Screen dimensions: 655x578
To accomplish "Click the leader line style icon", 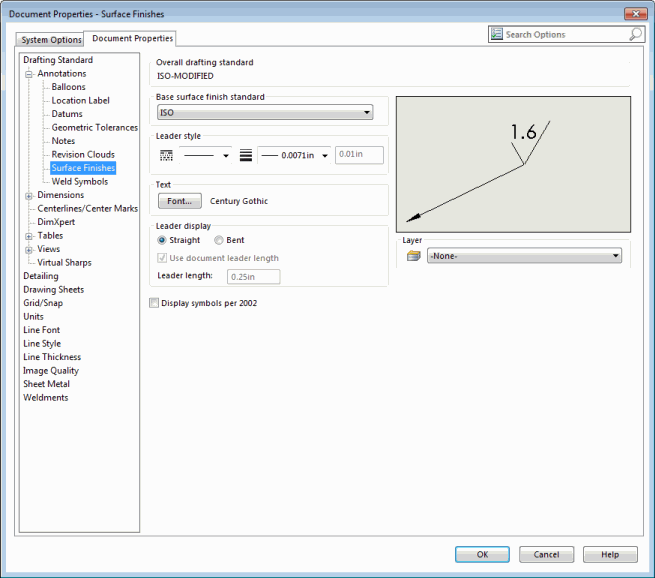I will (166, 155).
